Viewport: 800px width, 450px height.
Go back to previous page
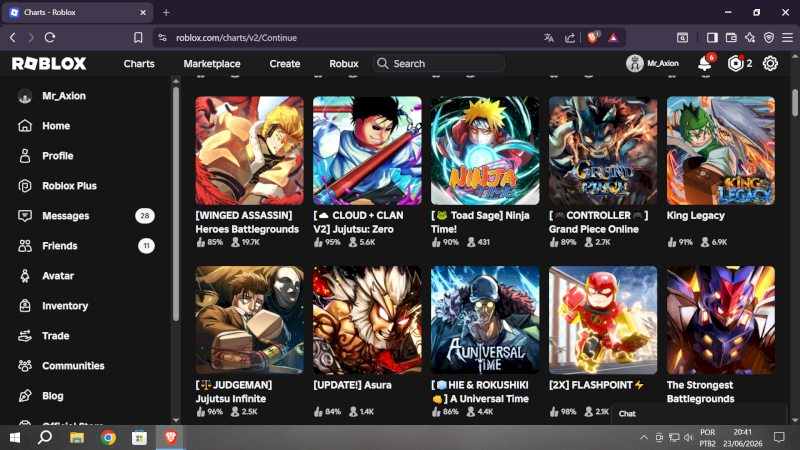point(13,37)
